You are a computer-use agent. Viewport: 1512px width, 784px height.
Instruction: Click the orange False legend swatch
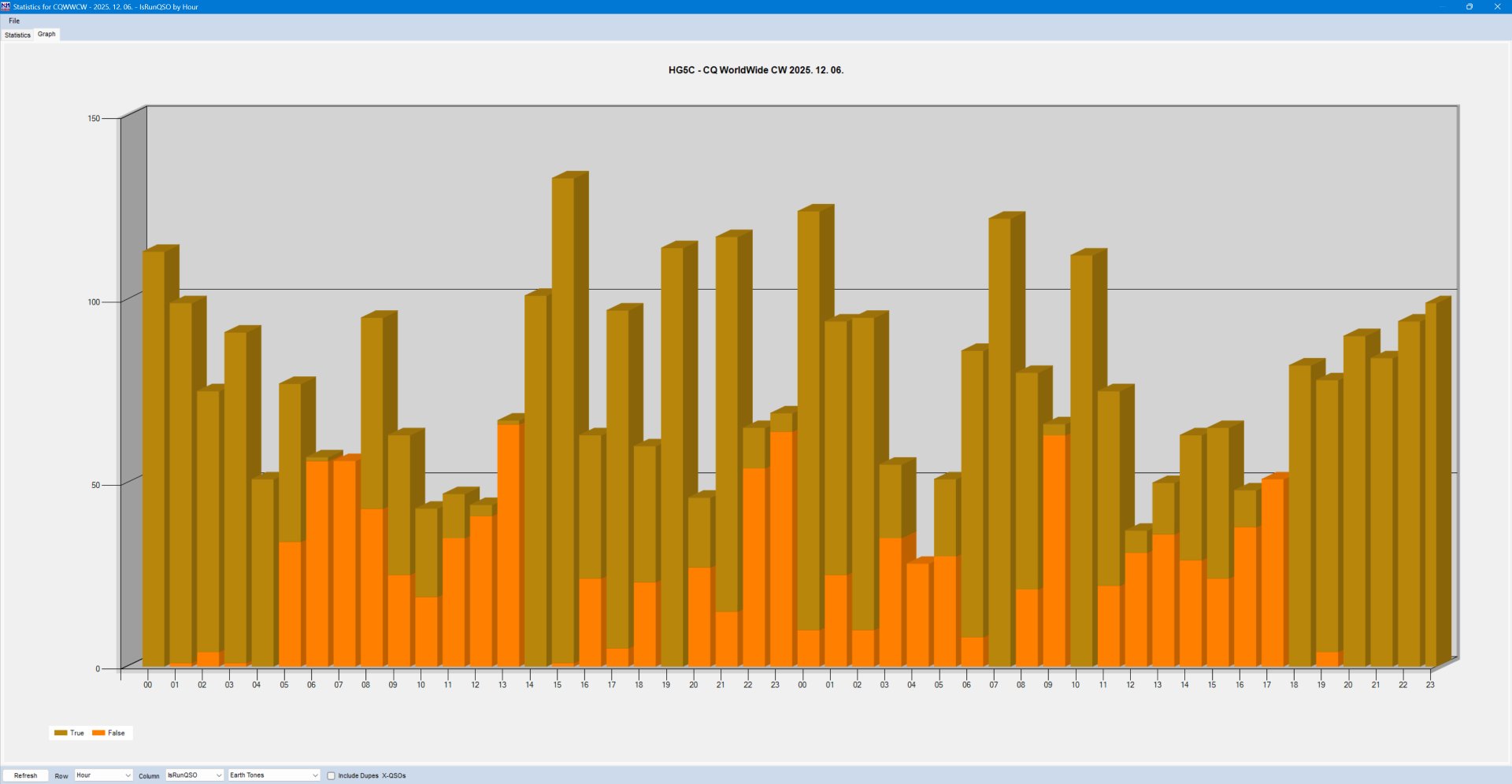pyautogui.click(x=98, y=733)
